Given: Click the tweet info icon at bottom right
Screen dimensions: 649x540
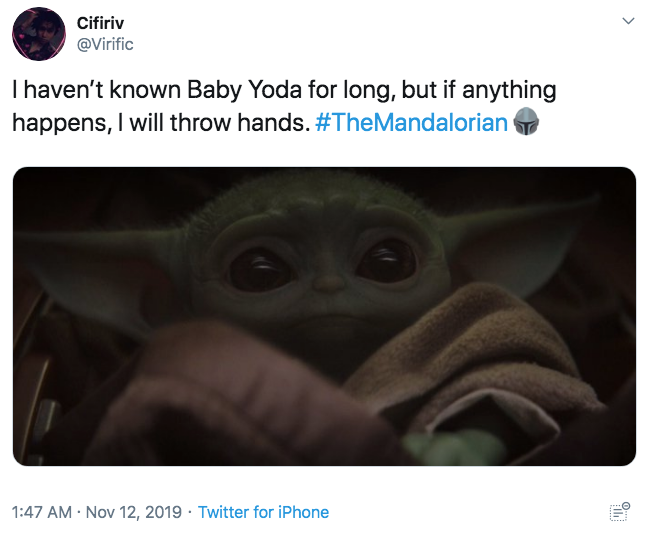Looking at the screenshot, I should (619, 511).
